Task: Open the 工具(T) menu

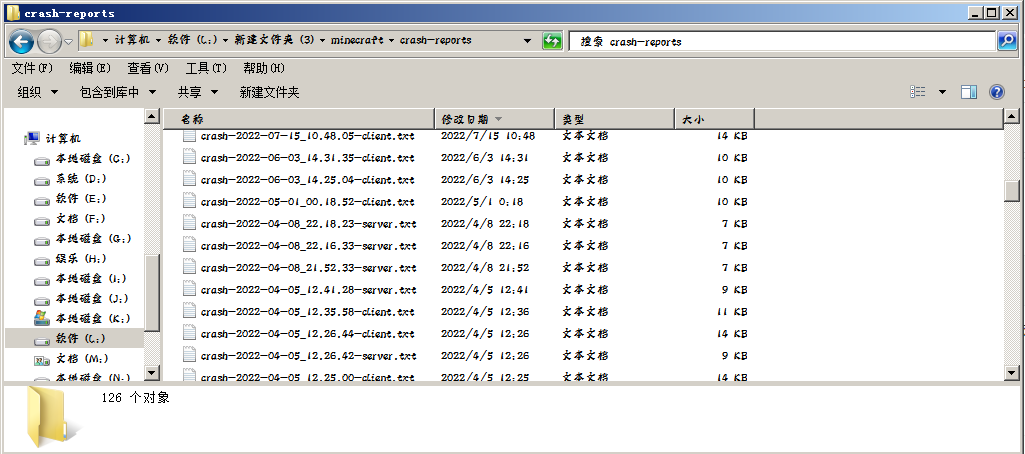Action: 206,68
